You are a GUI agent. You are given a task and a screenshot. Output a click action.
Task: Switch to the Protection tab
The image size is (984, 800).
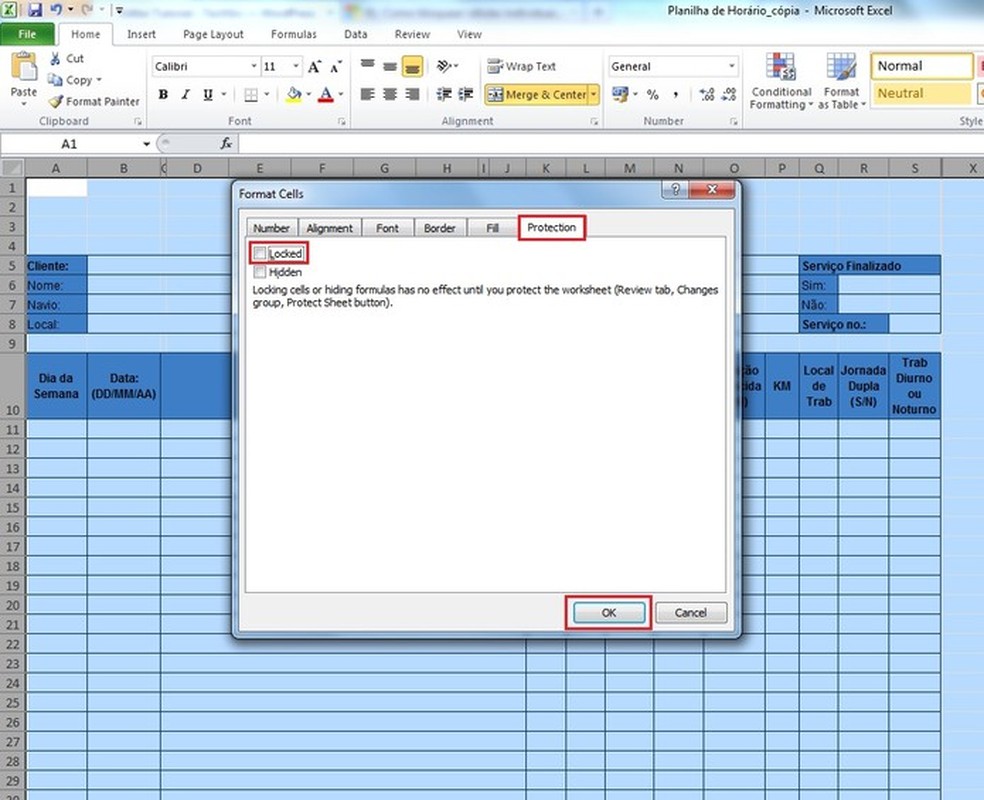point(551,227)
